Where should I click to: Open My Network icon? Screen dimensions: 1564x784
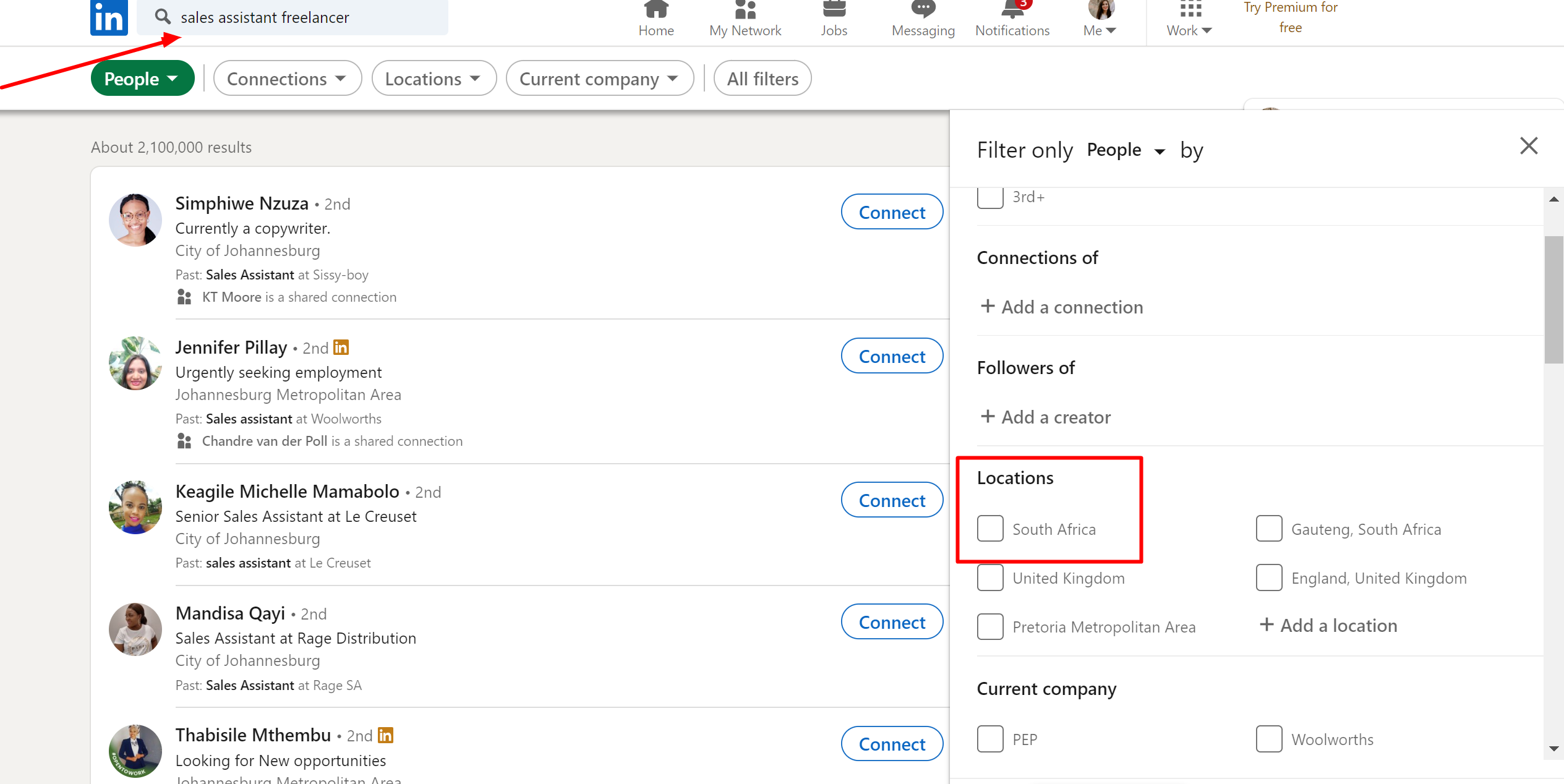(x=745, y=9)
